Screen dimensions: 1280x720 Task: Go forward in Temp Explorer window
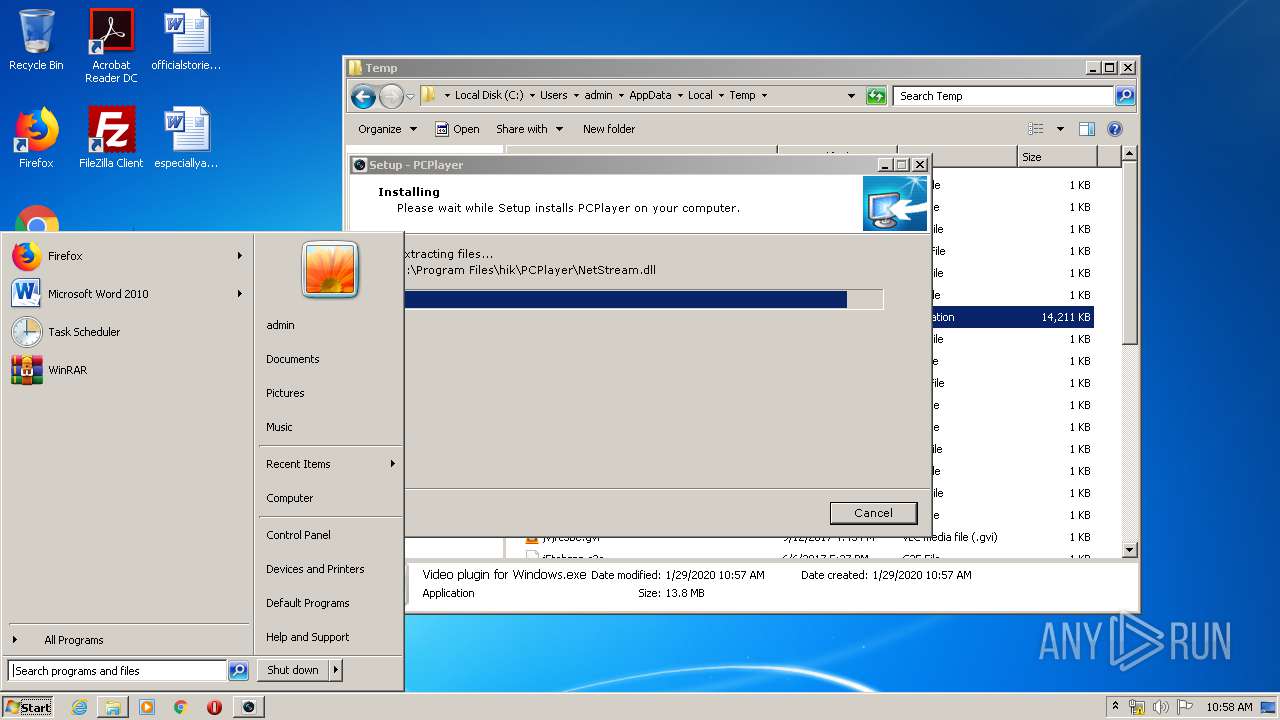point(391,96)
